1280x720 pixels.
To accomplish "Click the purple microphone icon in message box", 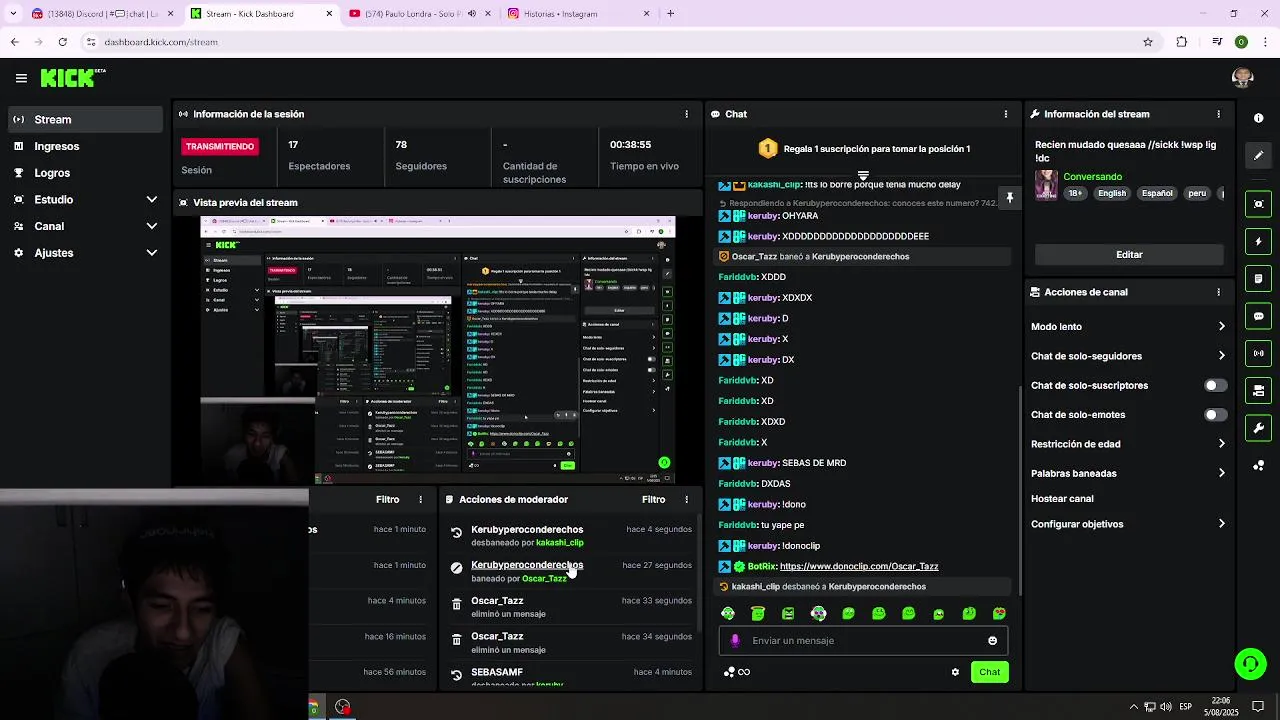I will click(x=735, y=641).
